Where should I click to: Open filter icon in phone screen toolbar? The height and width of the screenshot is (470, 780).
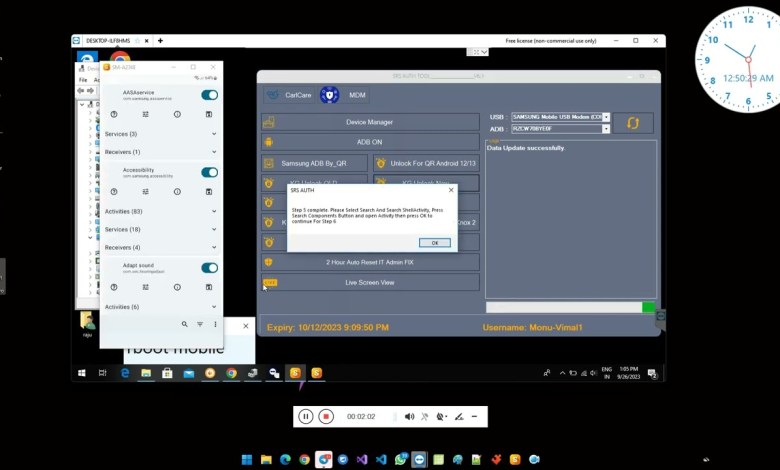200,324
